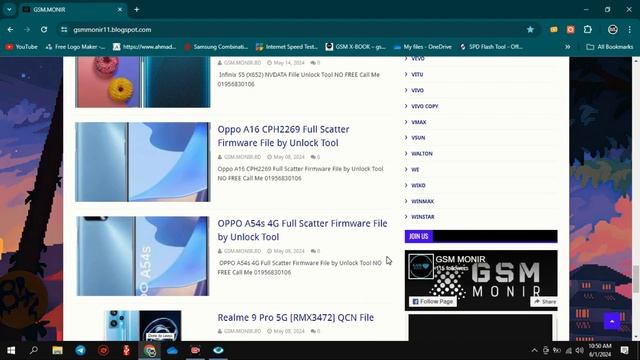
Task: Open the My files - OneDrive bookmark
Action: pos(422,47)
